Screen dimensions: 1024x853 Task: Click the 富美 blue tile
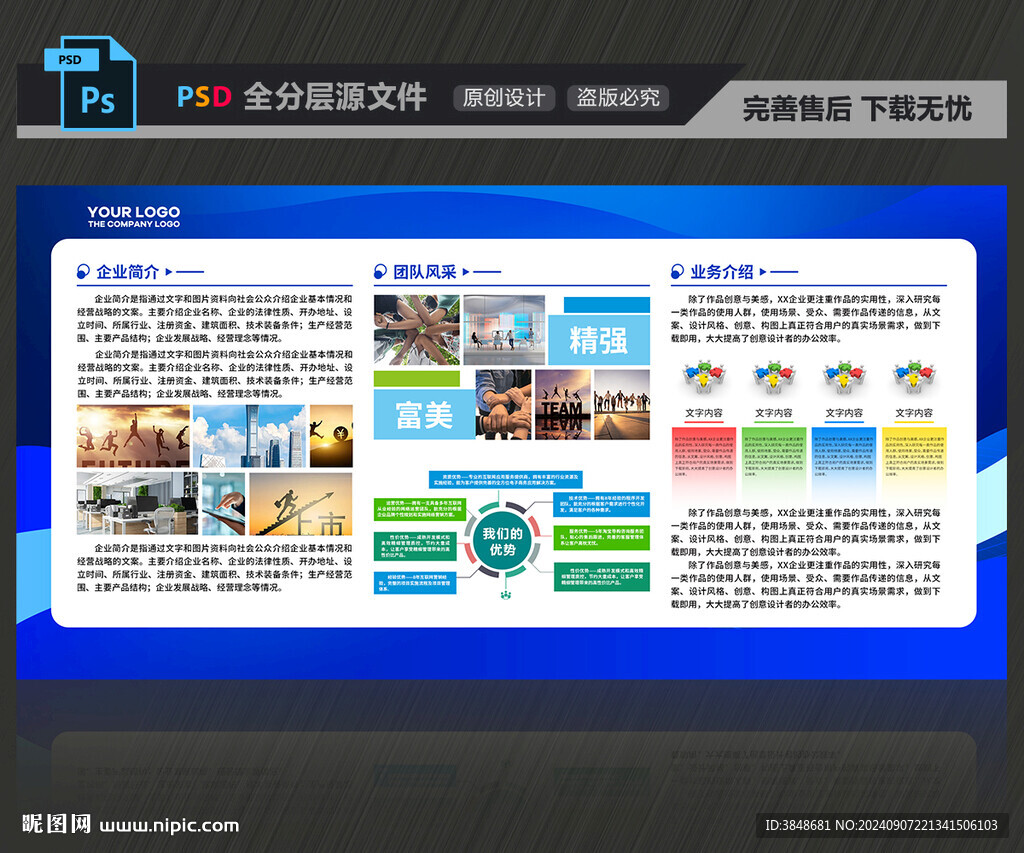pos(424,414)
